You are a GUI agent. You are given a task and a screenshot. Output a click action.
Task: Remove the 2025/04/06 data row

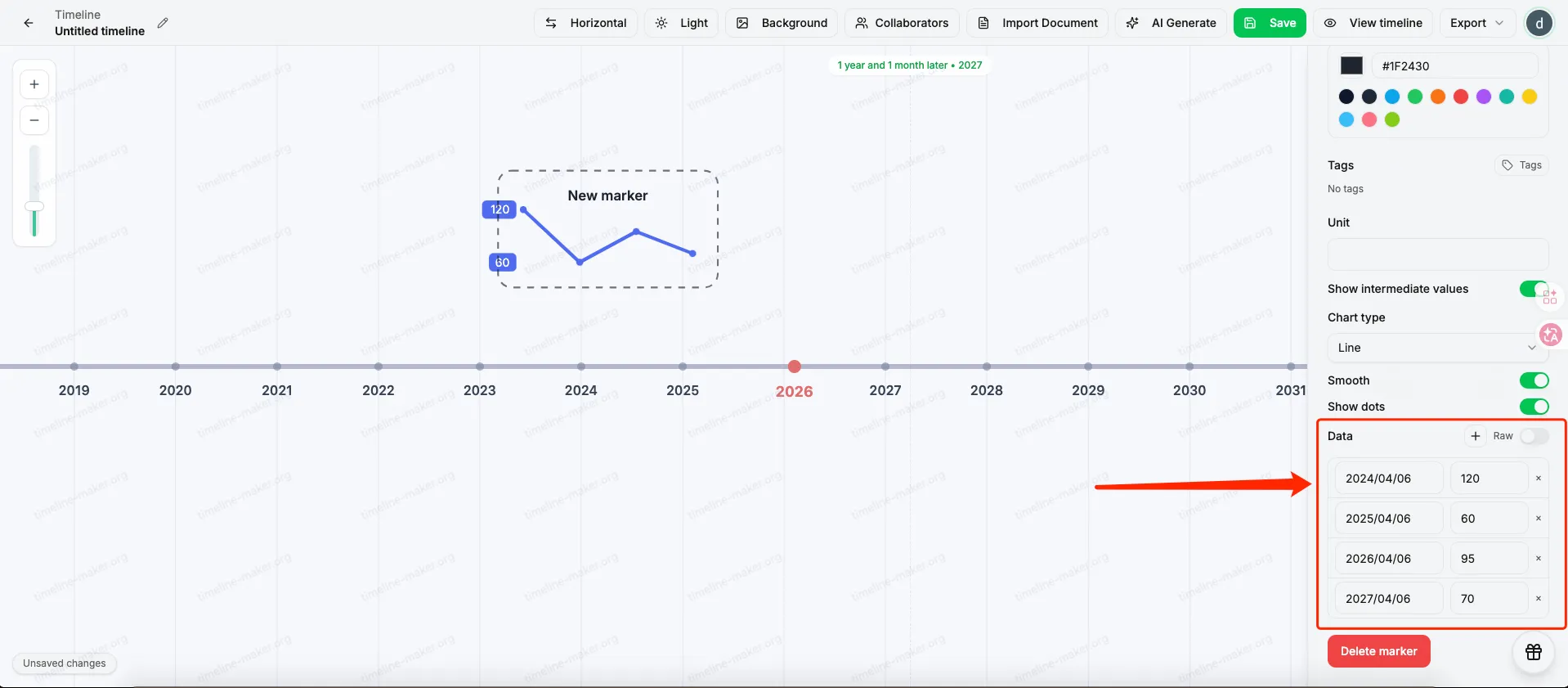pos(1538,519)
